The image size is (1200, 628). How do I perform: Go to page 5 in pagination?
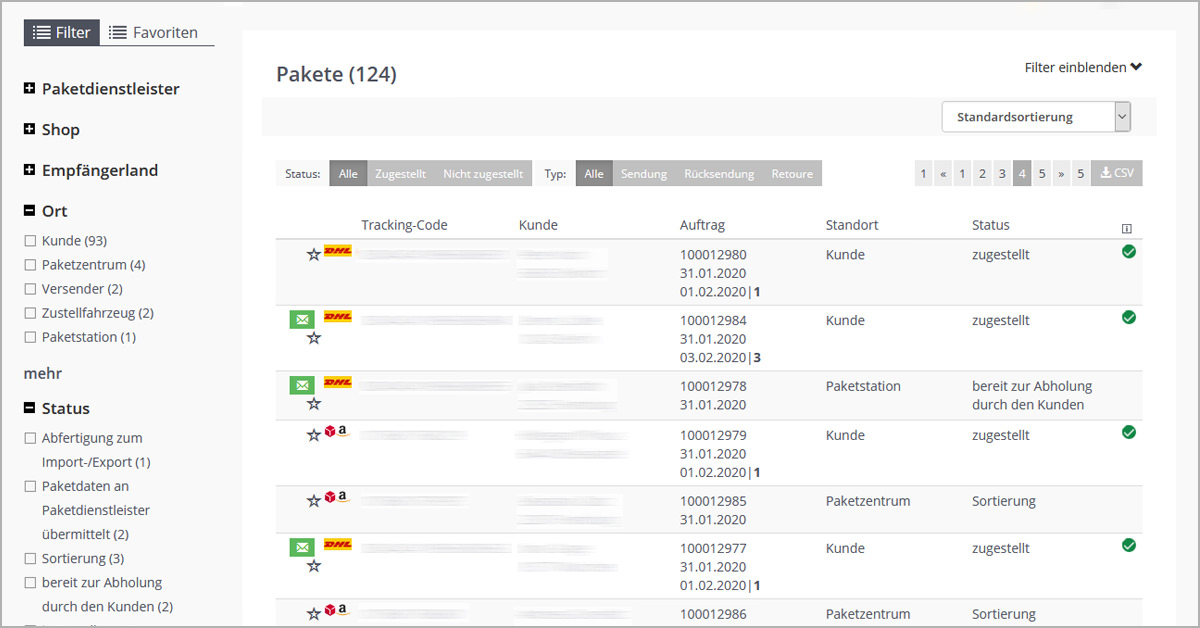(1042, 174)
